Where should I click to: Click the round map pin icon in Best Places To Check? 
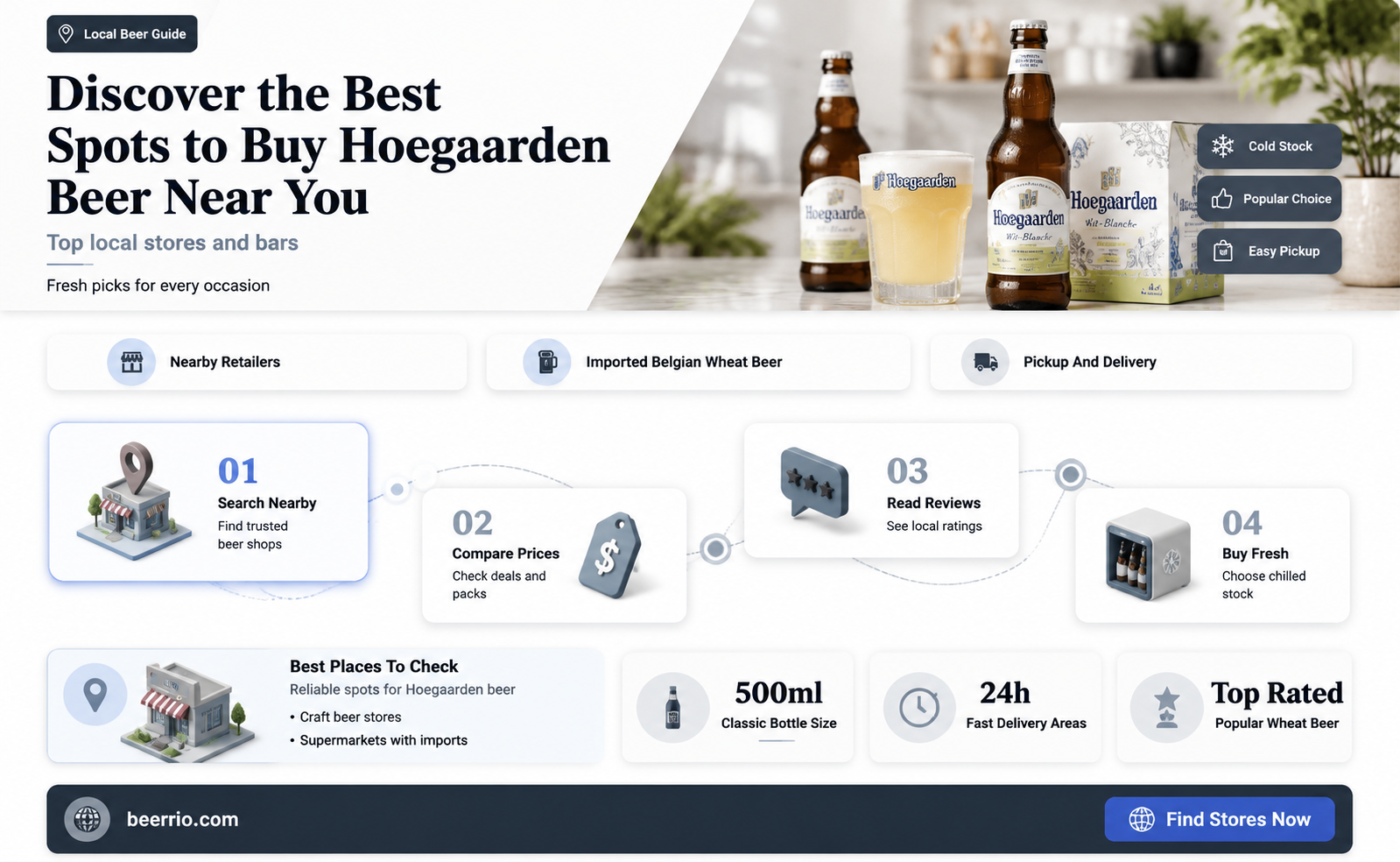tap(95, 696)
